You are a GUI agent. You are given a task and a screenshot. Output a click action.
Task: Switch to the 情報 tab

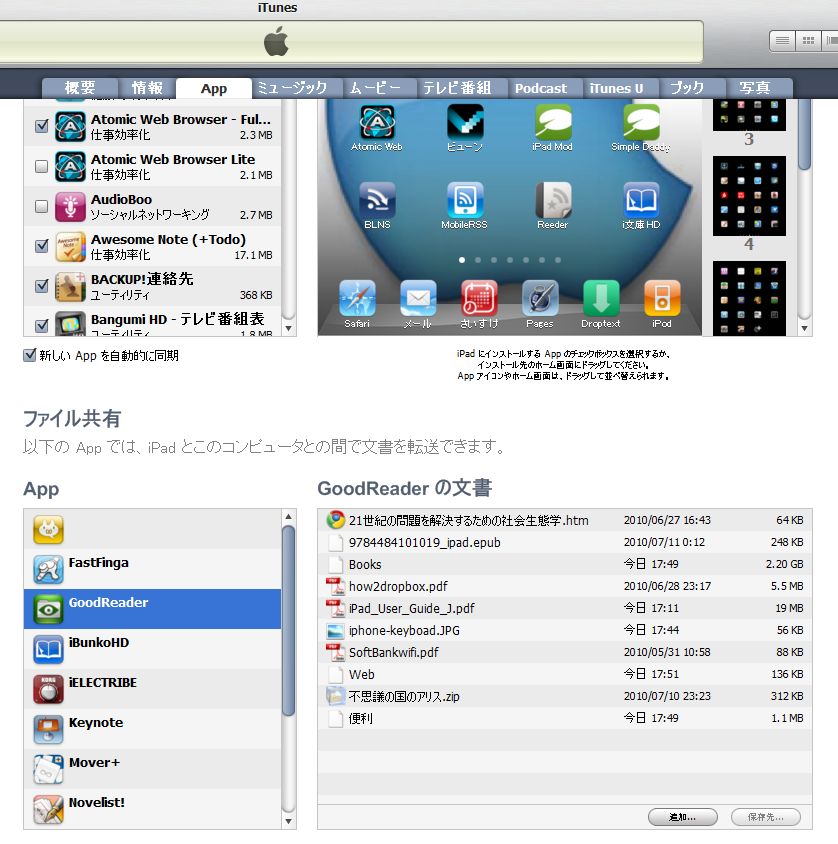[147, 88]
